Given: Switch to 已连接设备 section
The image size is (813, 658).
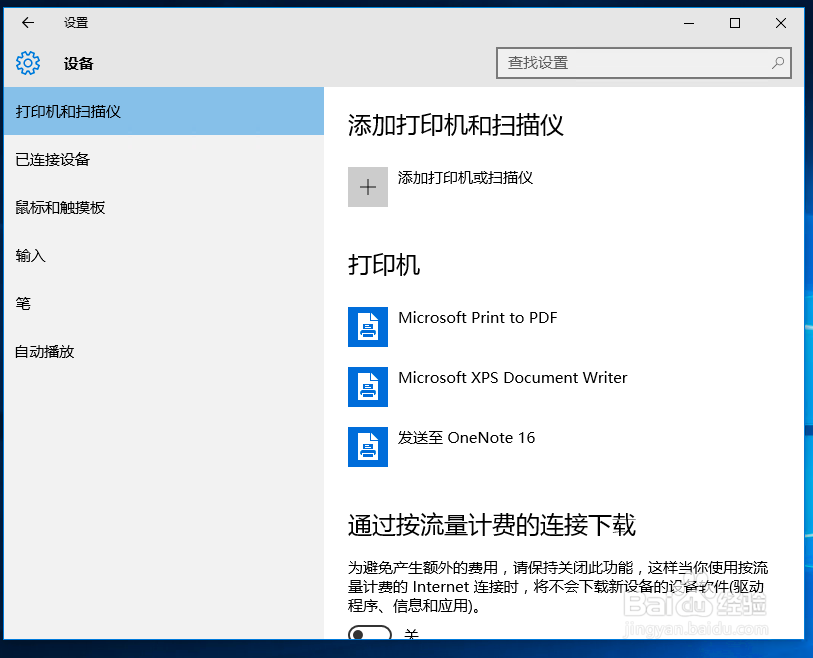Looking at the screenshot, I should 55,159.
